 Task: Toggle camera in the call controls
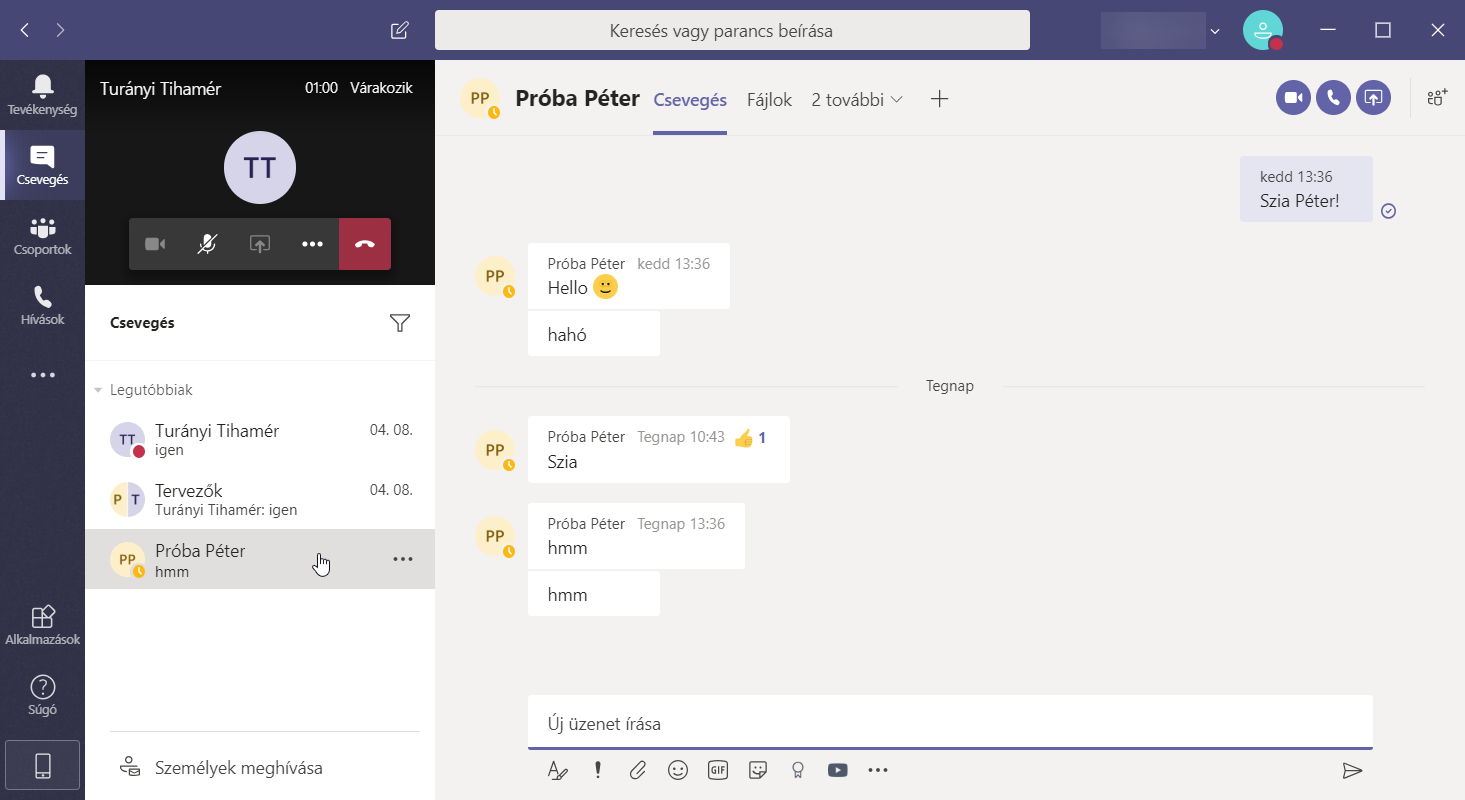tap(155, 244)
